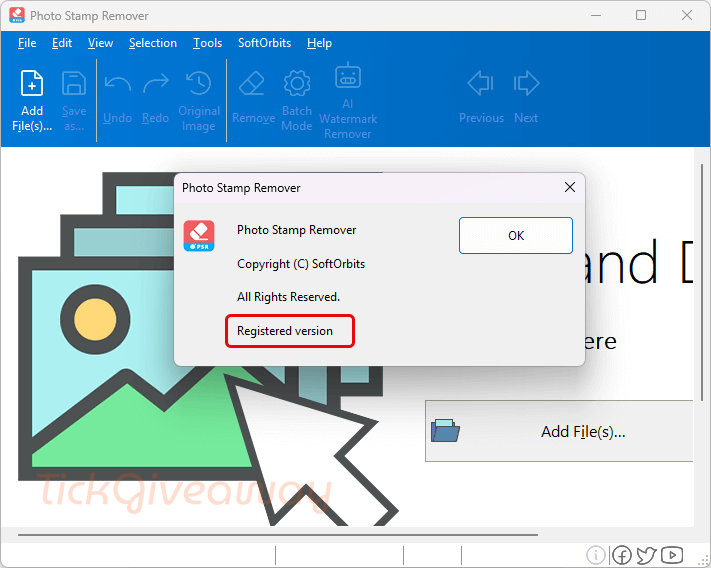
Task: Click the Original Image history icon
Action: pos(199,83)
